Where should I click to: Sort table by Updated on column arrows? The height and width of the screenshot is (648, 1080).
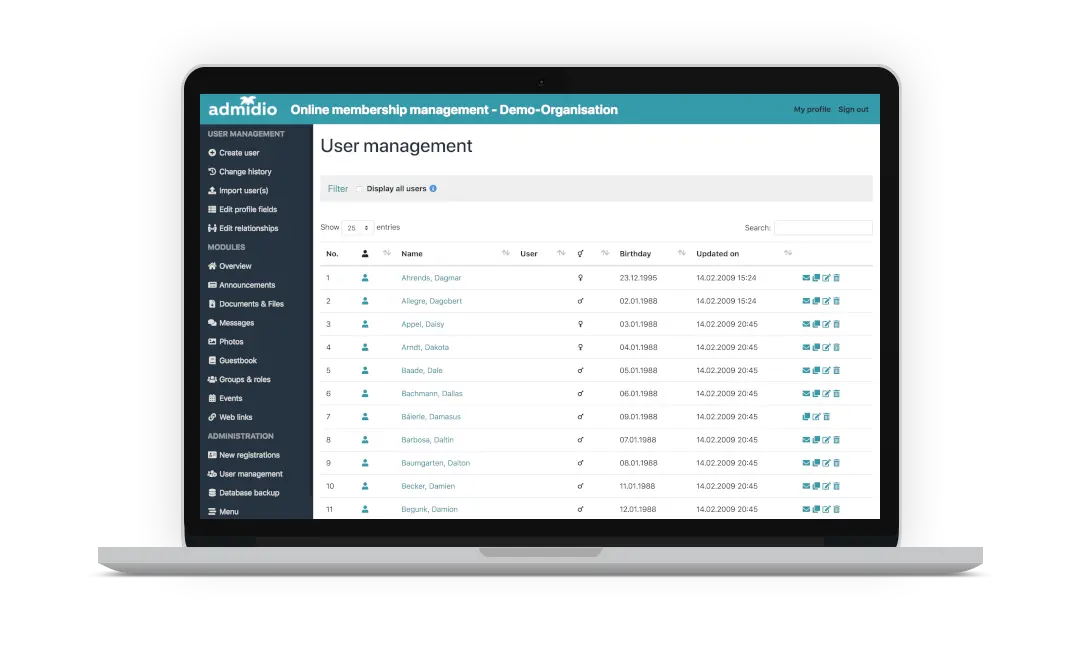tap(788, 254)
